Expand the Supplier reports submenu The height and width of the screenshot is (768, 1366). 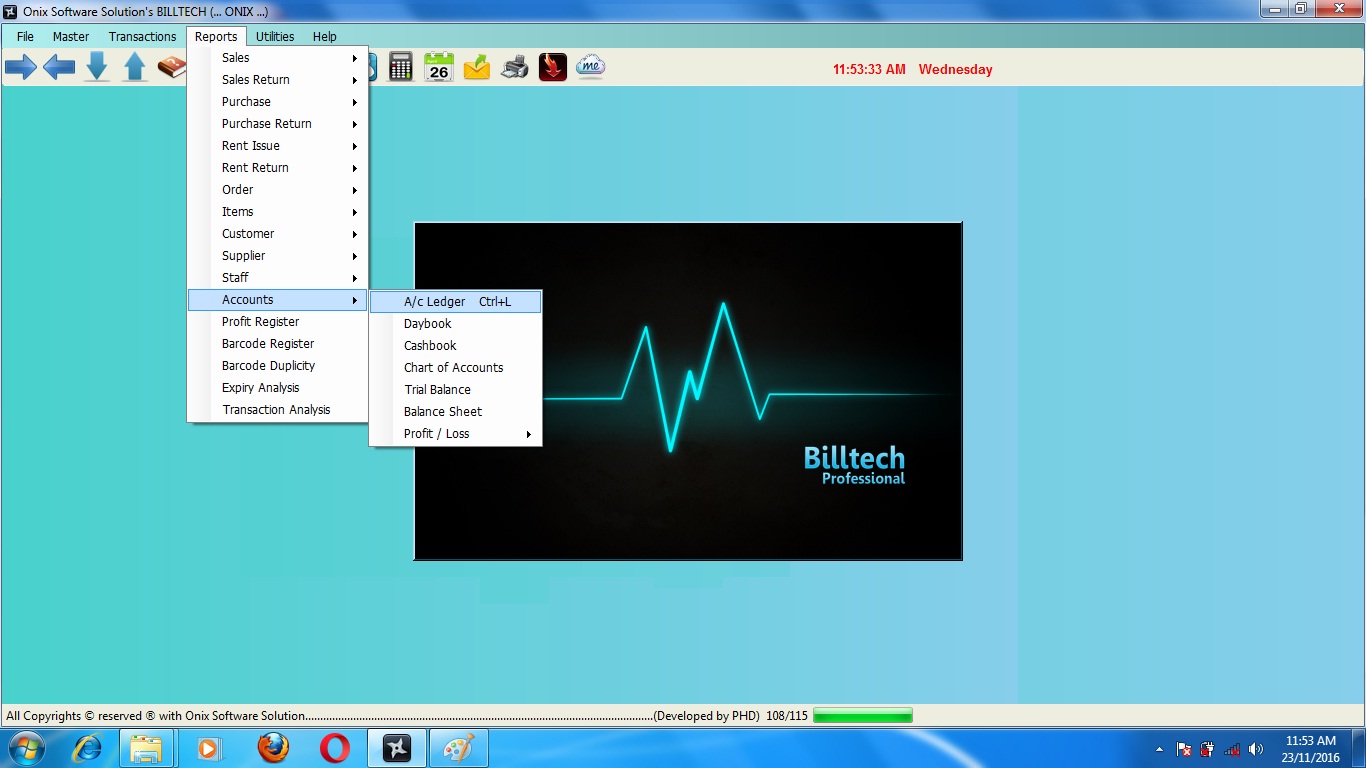click(278, 256)
